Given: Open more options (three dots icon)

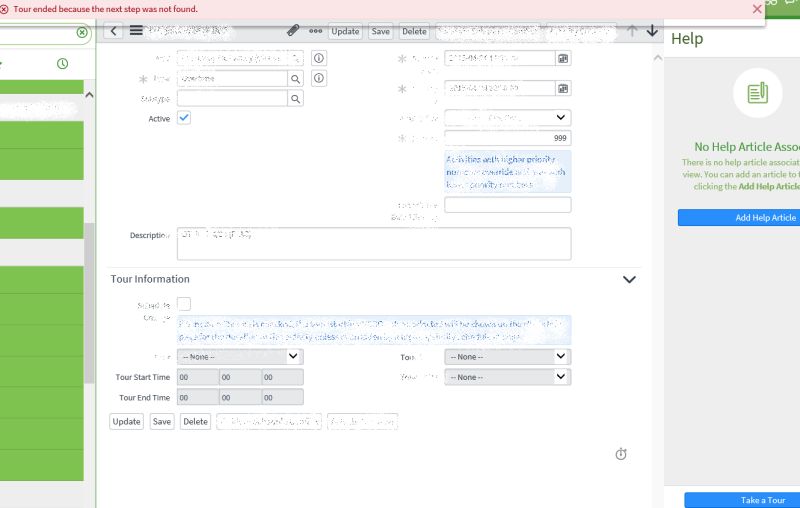Looking at the screenshot, I should [x=315, y=31].
